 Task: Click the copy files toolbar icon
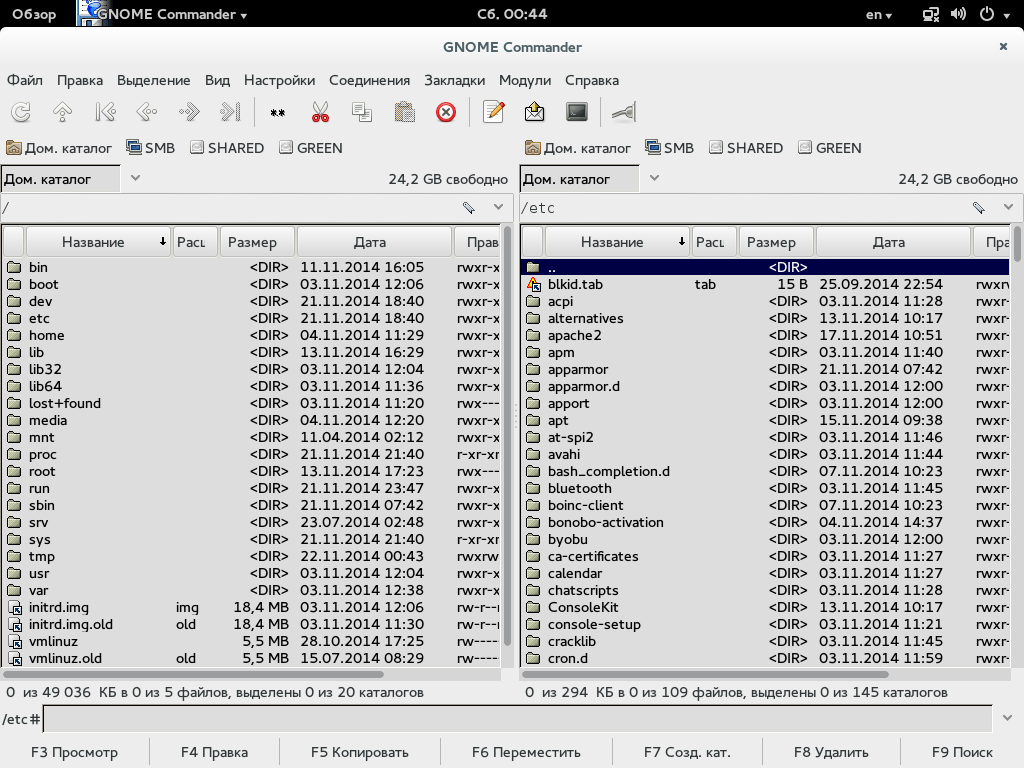click(362, 112)
